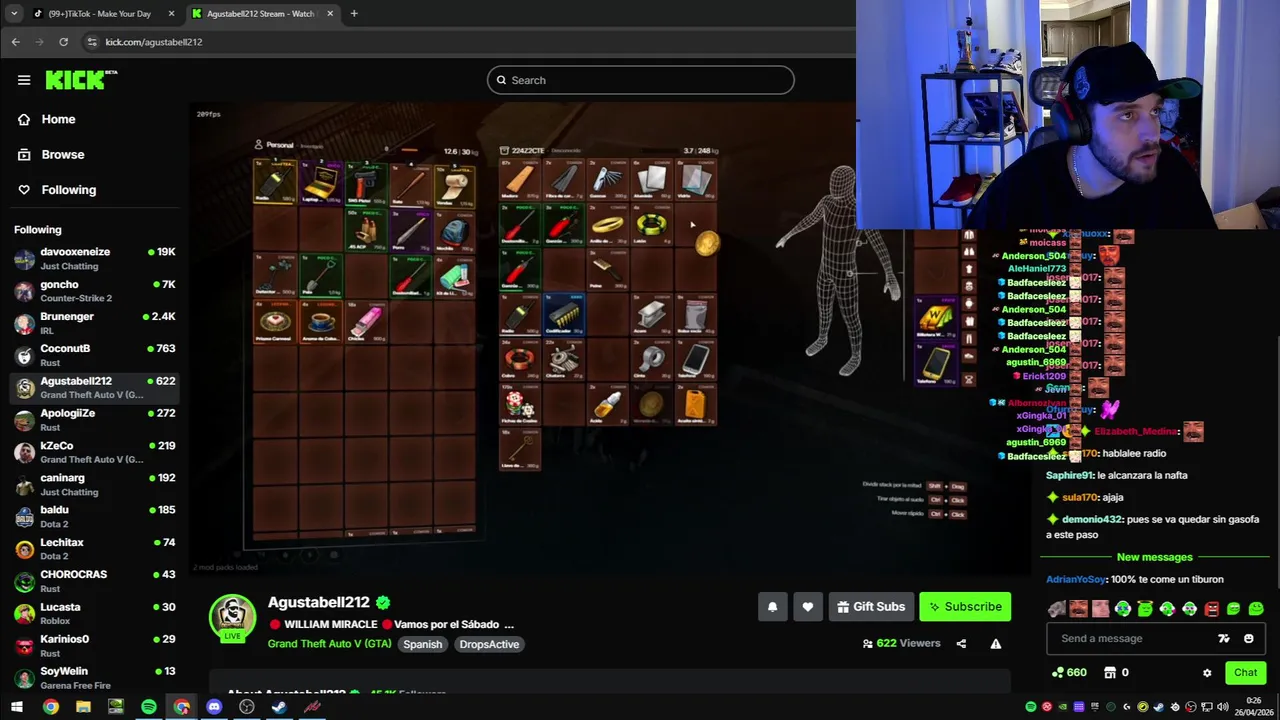Viewport: 1280px width, 720px height.
Task: Open davooxeneize channel in Following list
Action: click(x=95, y=258)
